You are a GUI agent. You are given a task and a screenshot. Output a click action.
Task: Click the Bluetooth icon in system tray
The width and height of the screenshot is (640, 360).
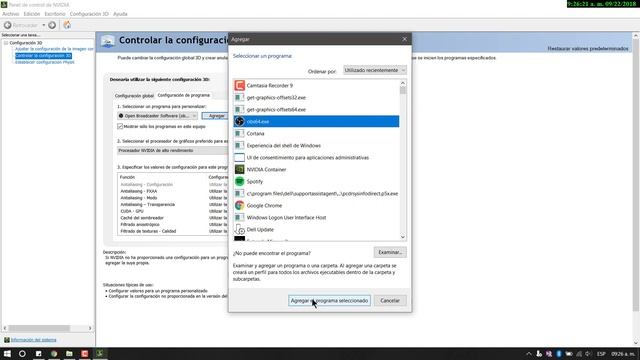(x=559, y=353)
